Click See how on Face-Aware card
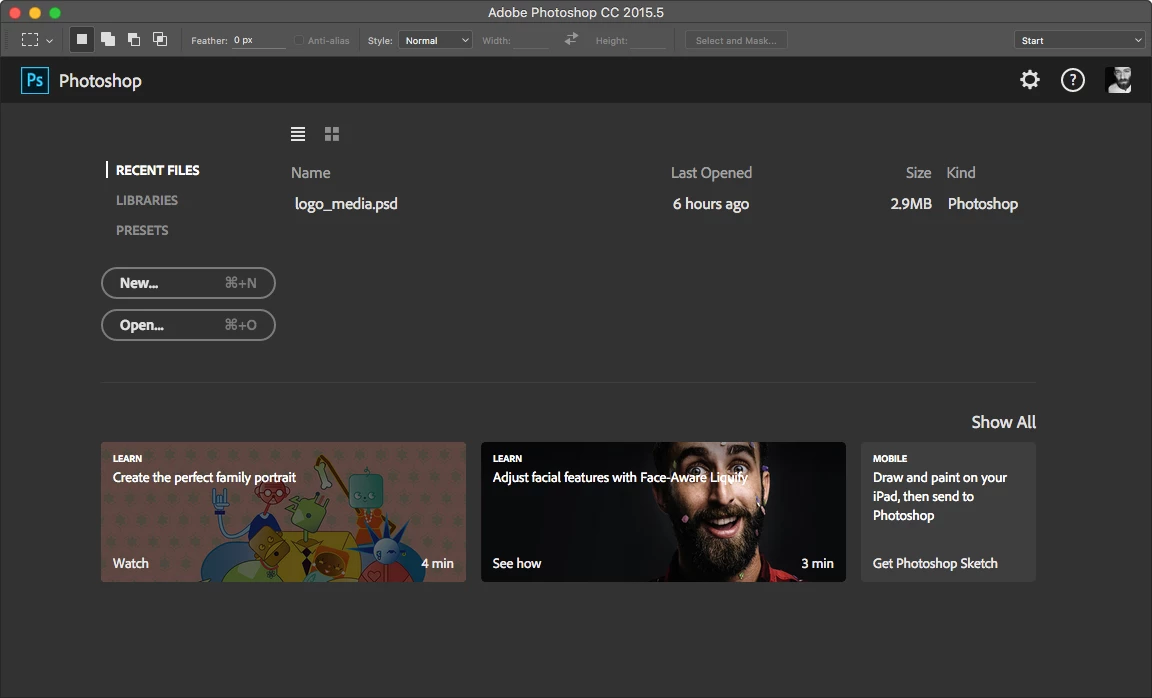 tap(516, 563)
